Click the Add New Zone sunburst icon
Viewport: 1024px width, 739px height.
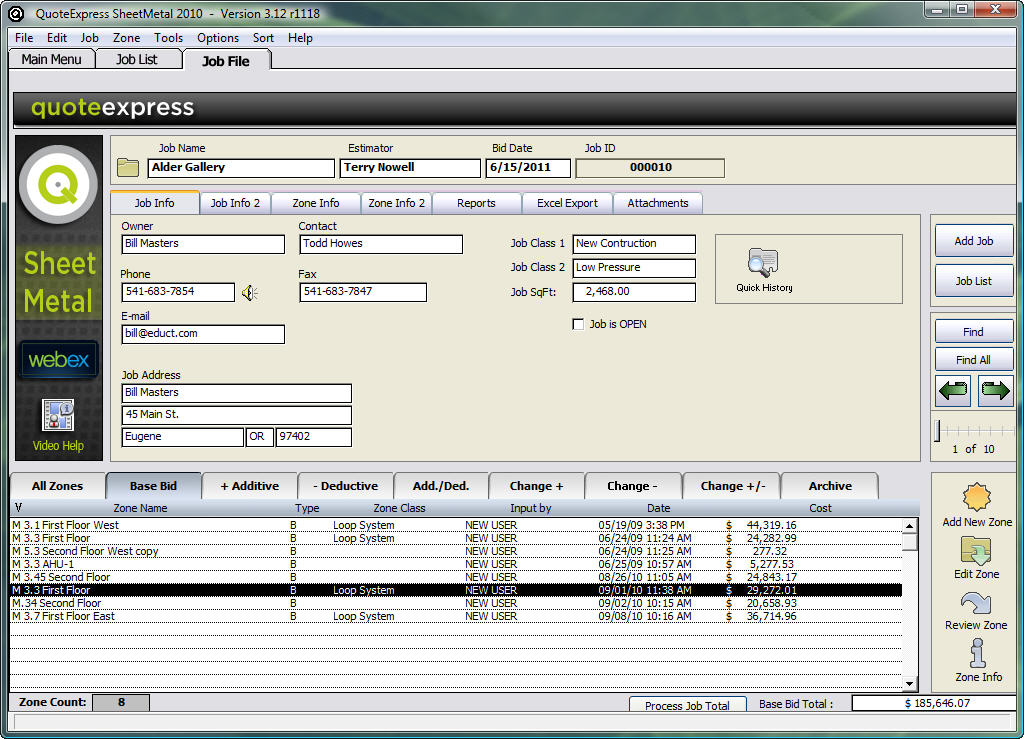click(x=976, y=497)
